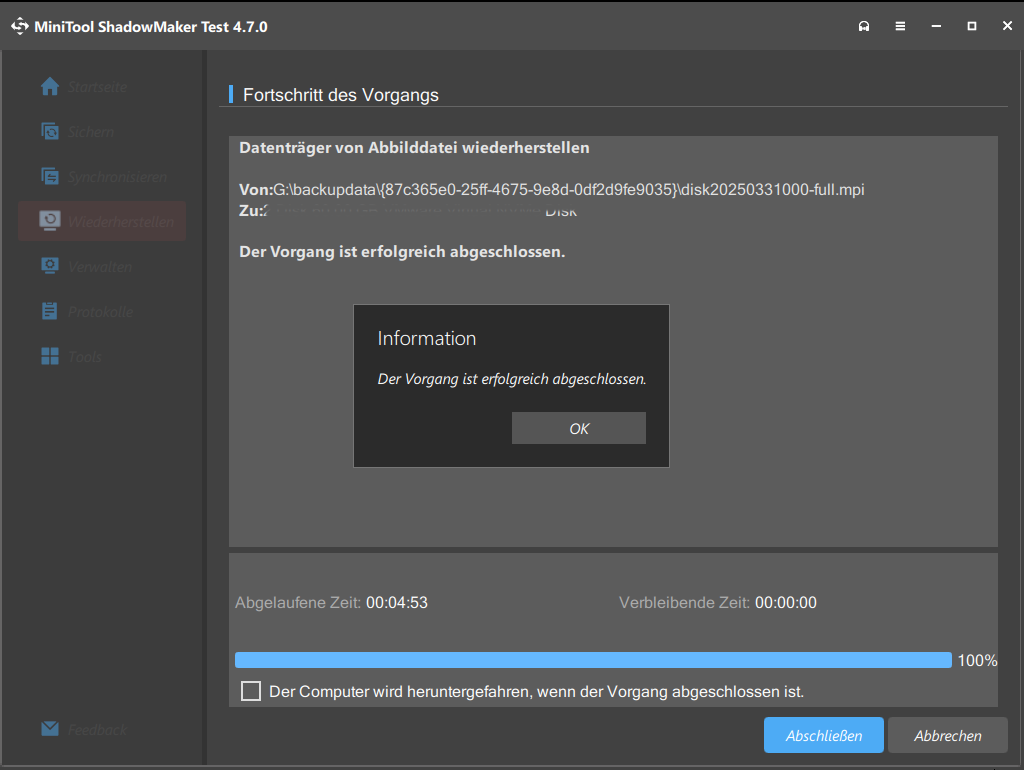Click the Information dialog title
Screen dimensions: 1024x770
[x=426, y=338]
